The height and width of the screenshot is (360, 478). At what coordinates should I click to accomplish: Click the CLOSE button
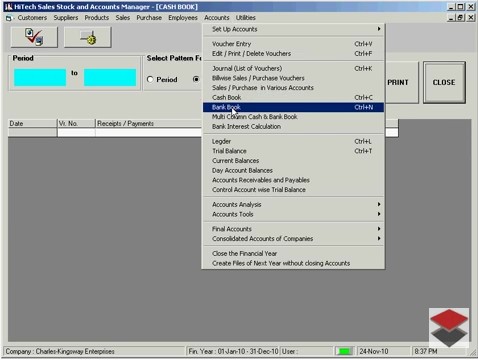click(444, 82)
